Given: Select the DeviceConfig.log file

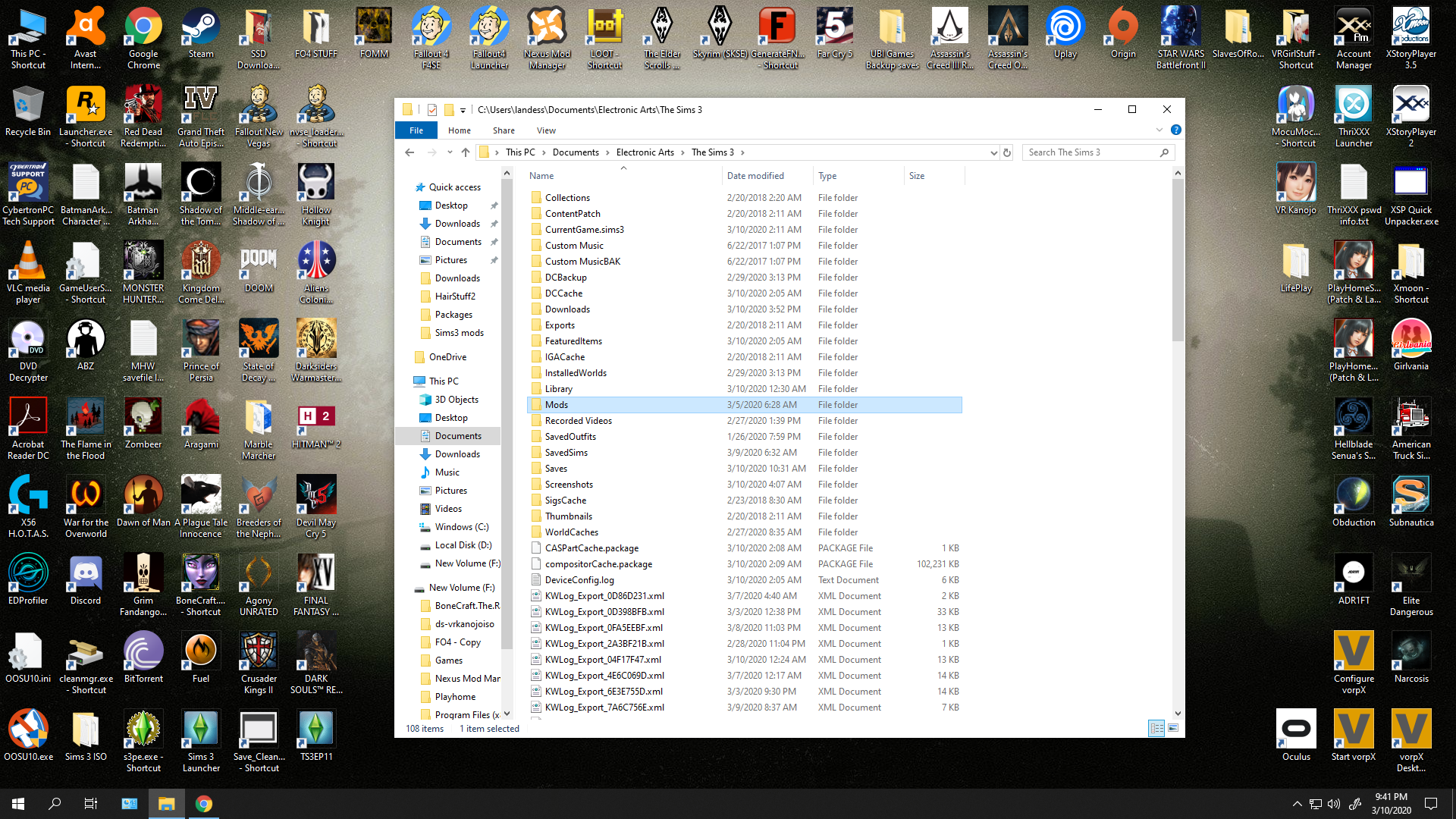Looking at the screenshot, I should (579, 580).
